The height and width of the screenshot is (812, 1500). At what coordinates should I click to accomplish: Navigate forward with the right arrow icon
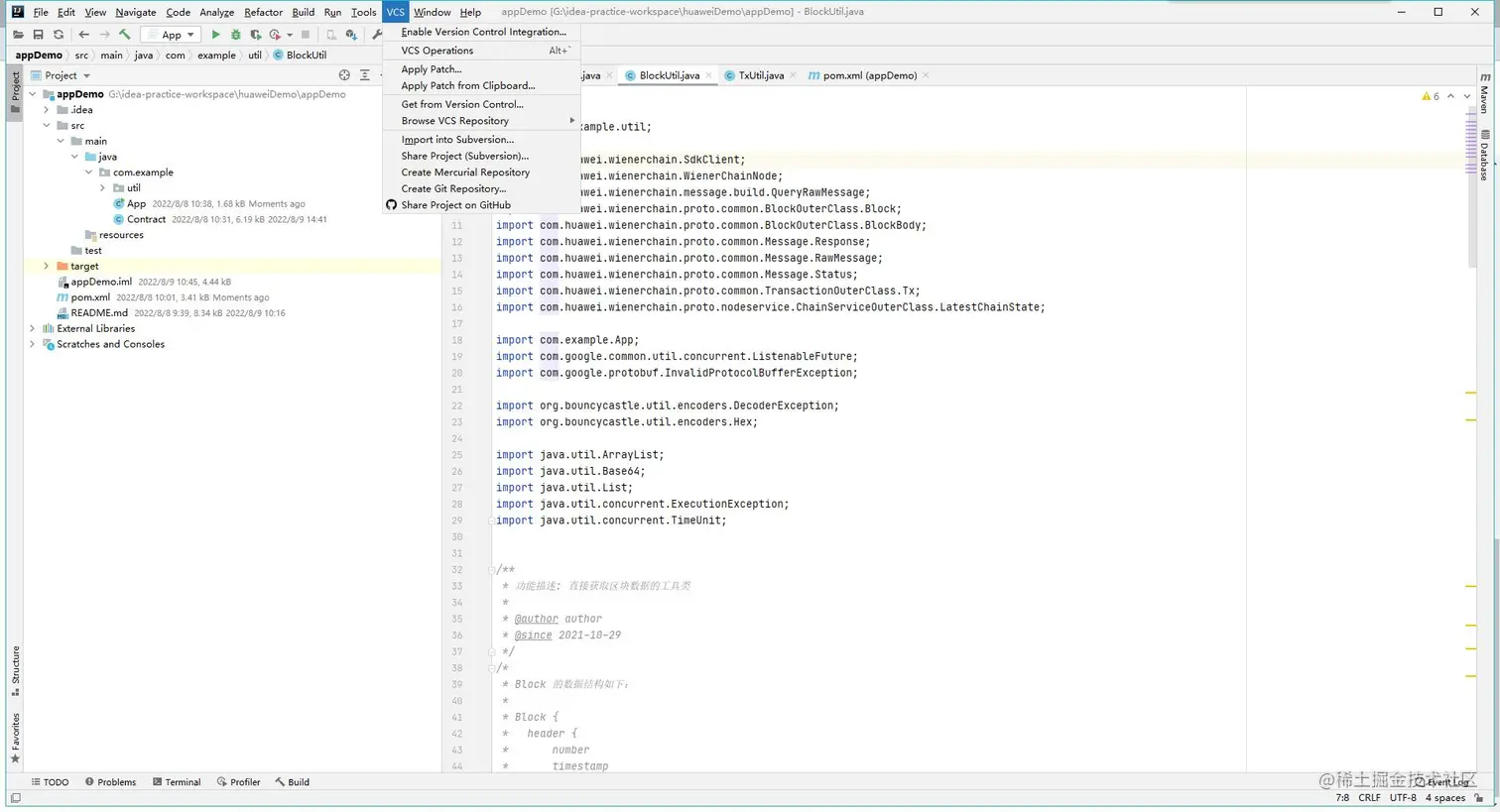(x=104, y=35)
